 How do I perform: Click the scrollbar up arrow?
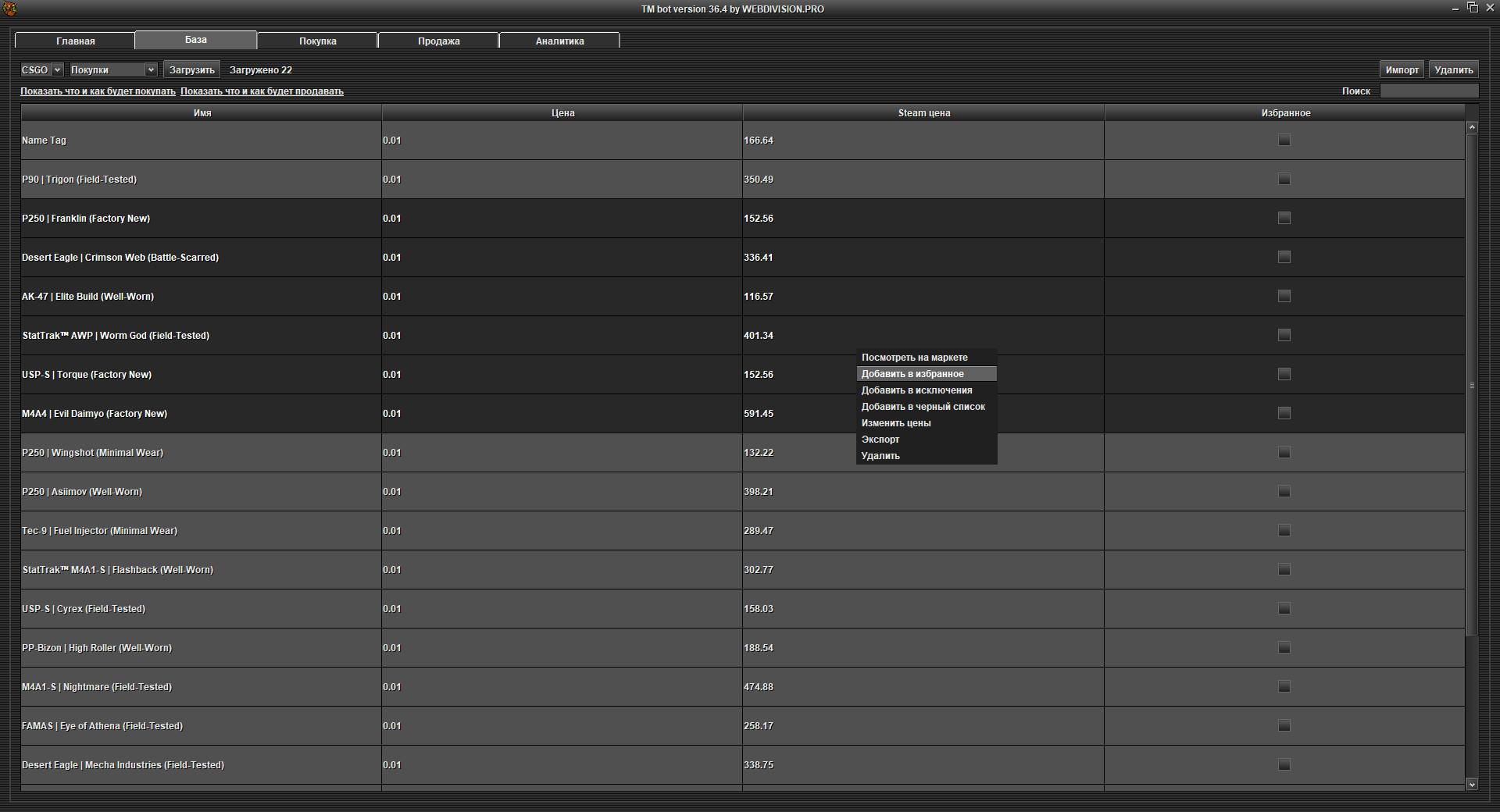(1472, 127)
